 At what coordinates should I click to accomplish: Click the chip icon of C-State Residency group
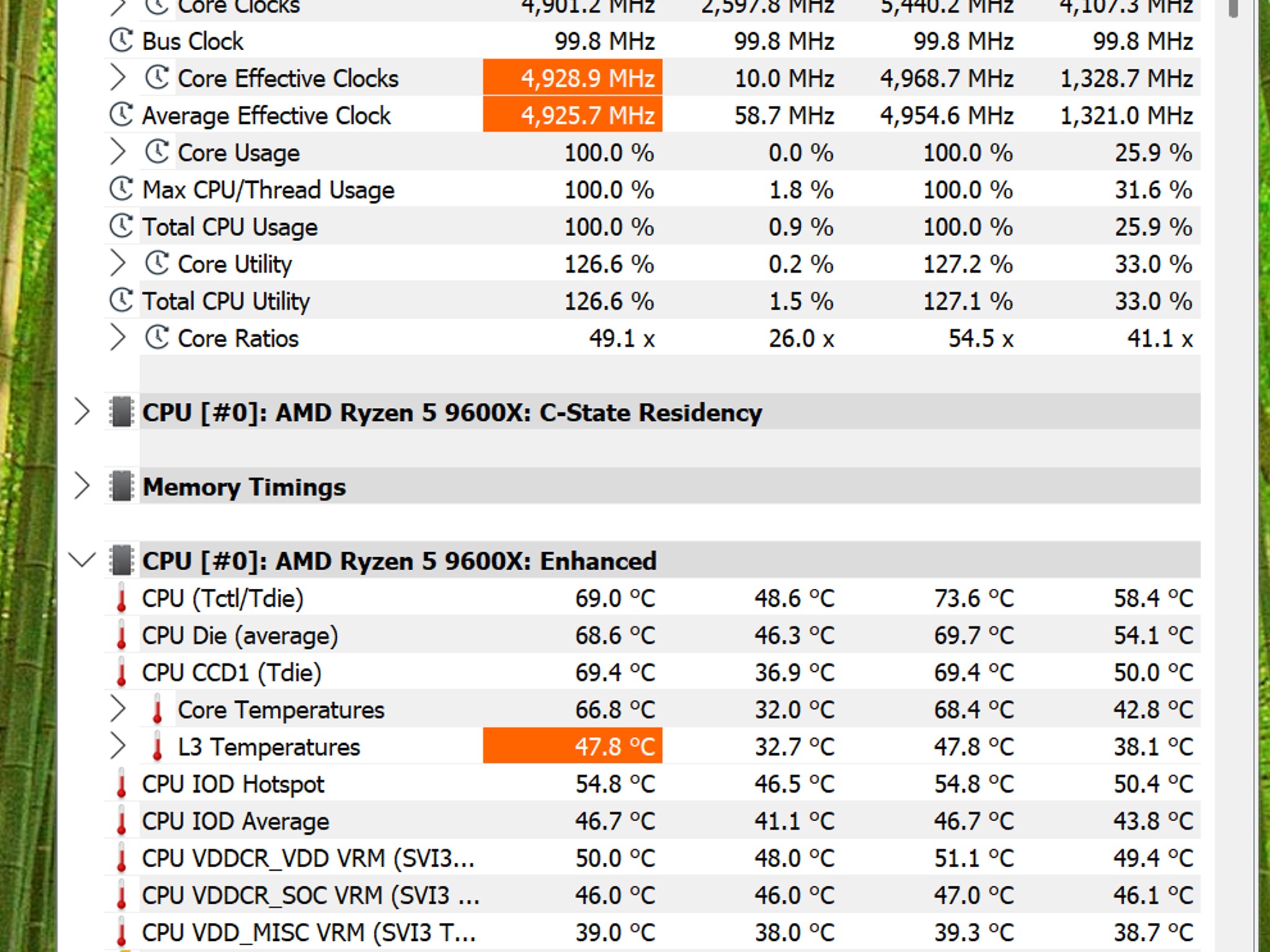point(122,412)
